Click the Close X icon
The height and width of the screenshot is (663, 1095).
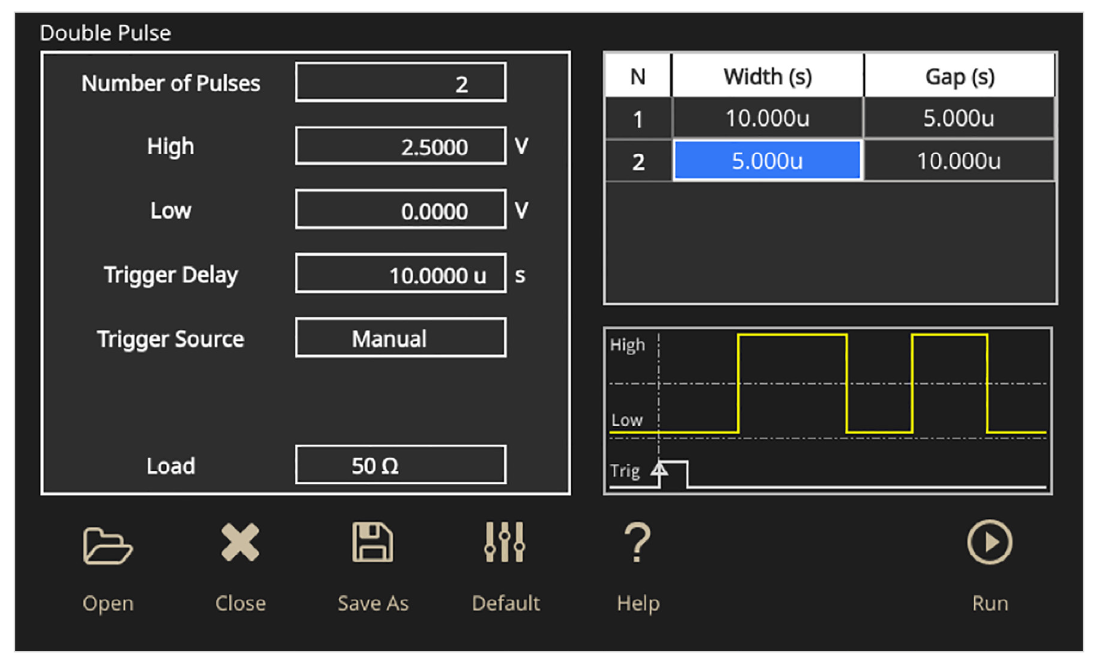(x=240, y=542)
